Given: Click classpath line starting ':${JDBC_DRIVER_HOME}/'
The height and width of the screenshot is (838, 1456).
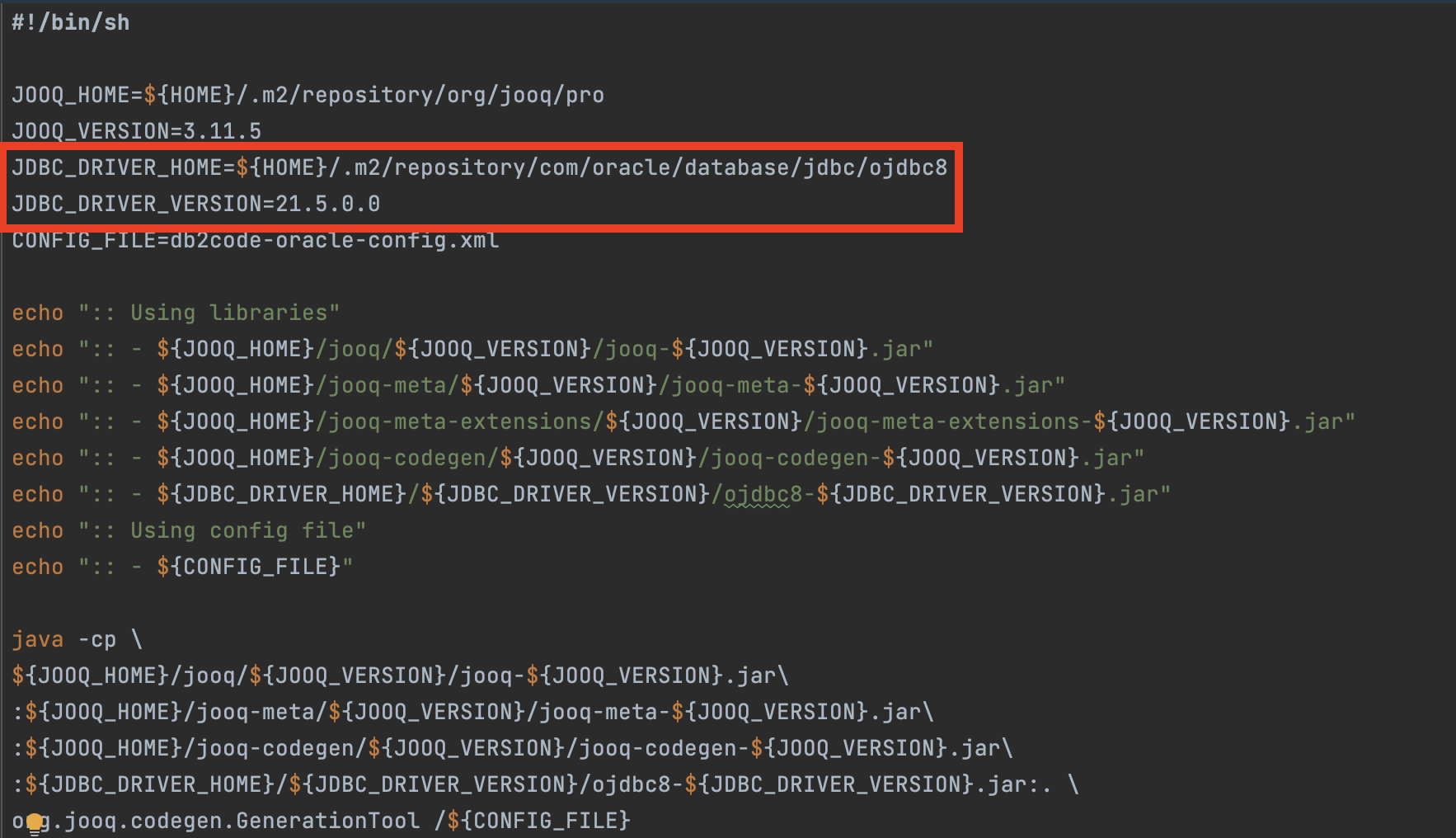Looking at the screenshot, I should click(x=545, y=784).
